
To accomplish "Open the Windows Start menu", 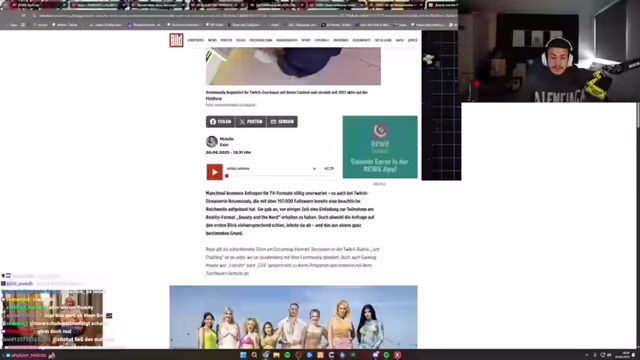I will coord(243,355).
